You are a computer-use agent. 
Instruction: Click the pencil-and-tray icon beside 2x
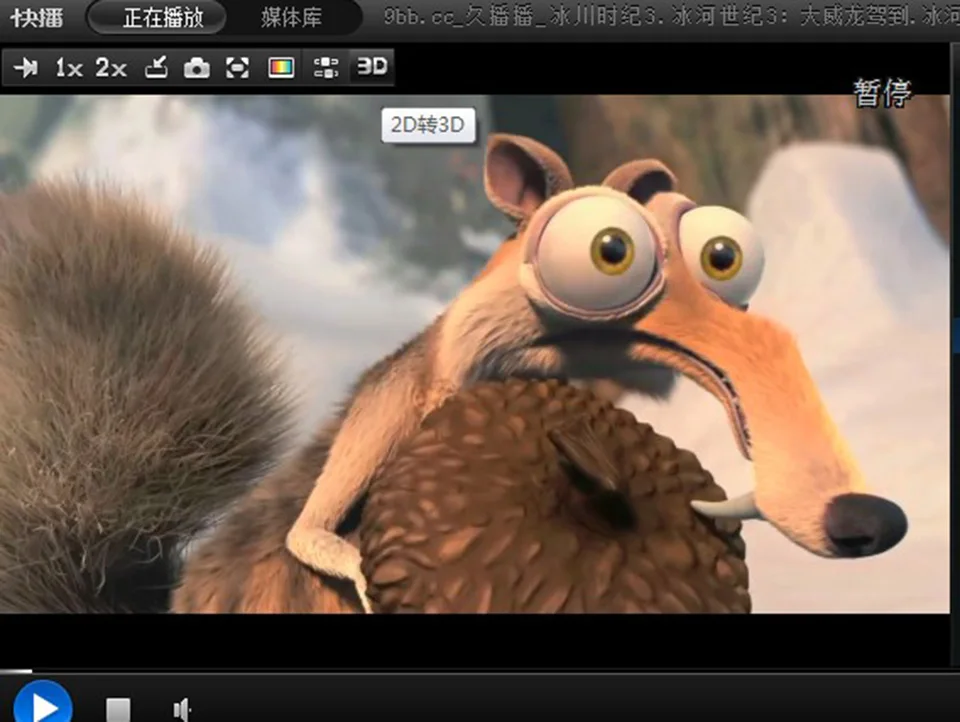[156, 67]
